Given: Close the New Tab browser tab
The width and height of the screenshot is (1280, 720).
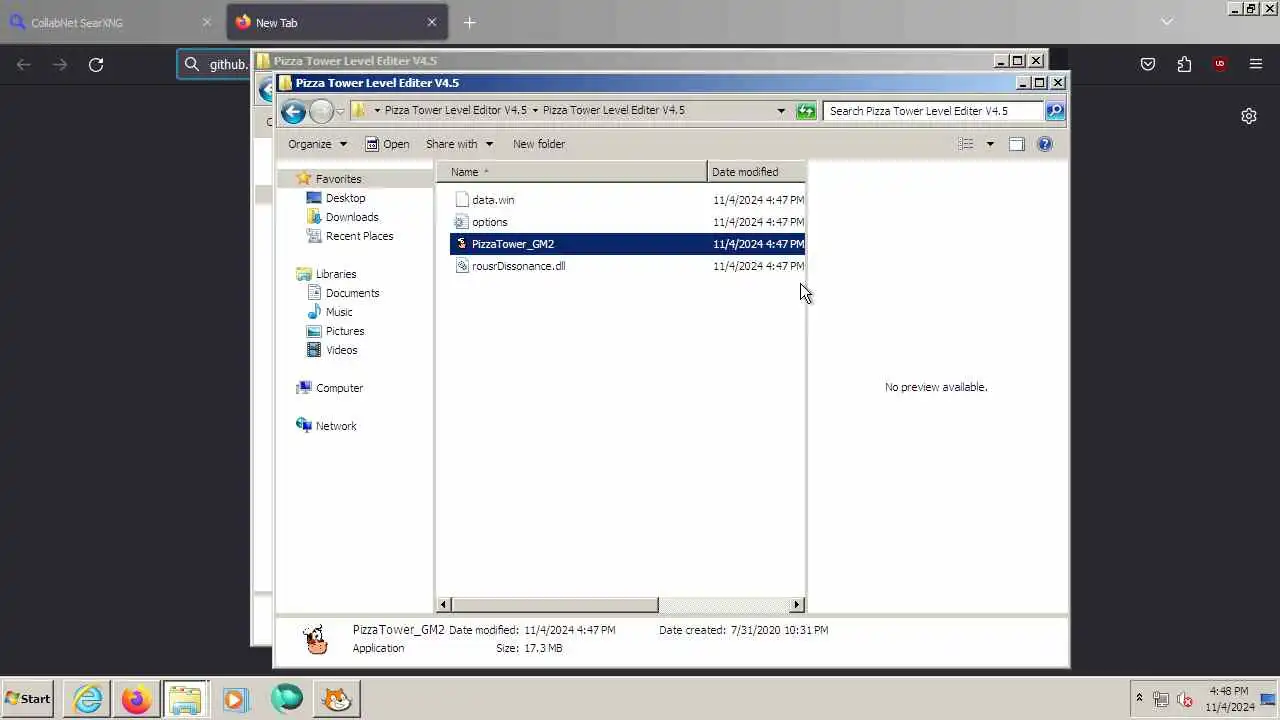Looking at the screenshot, I should tap(432, 22).
